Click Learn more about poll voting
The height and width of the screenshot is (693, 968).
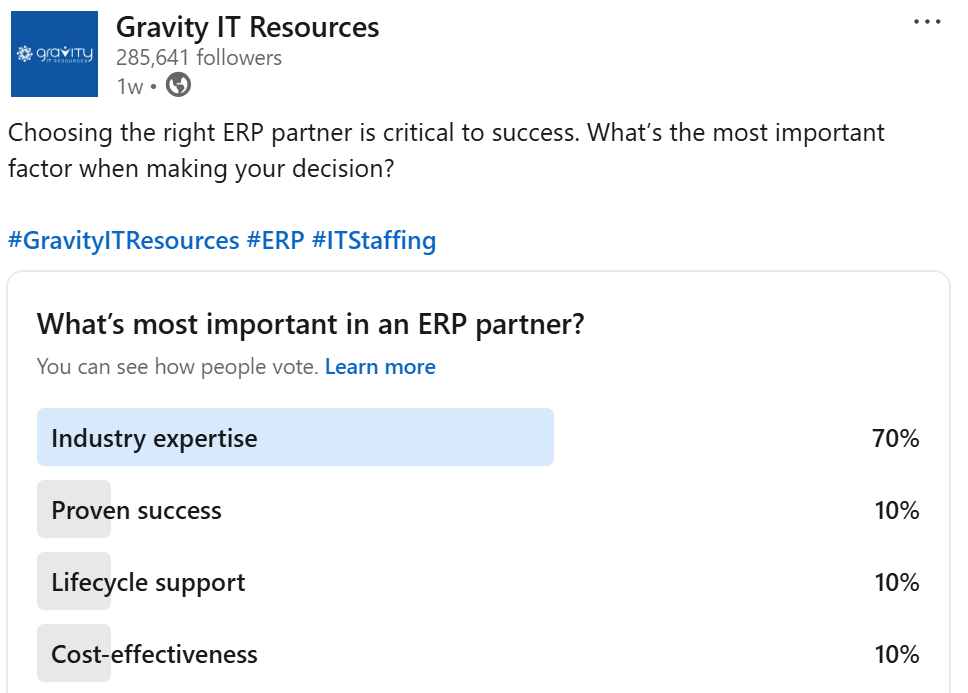pyautogui.click(x=380, y=367)
